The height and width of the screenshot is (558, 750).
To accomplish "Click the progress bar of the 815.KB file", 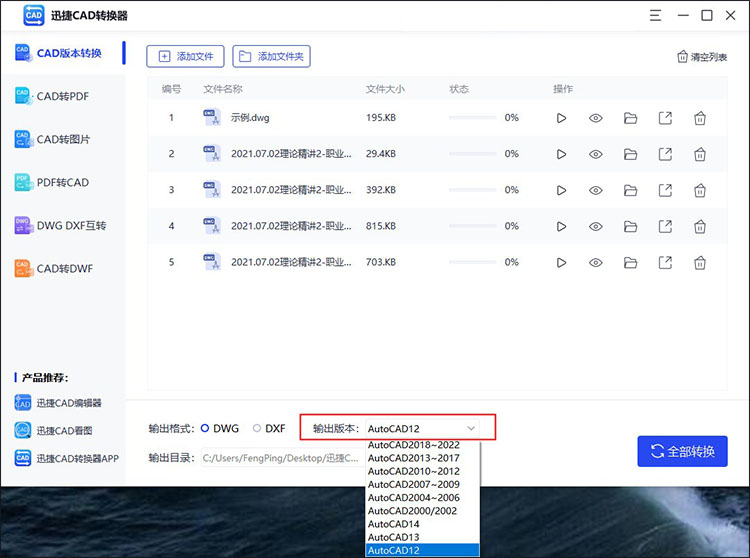I will point(472,226).
